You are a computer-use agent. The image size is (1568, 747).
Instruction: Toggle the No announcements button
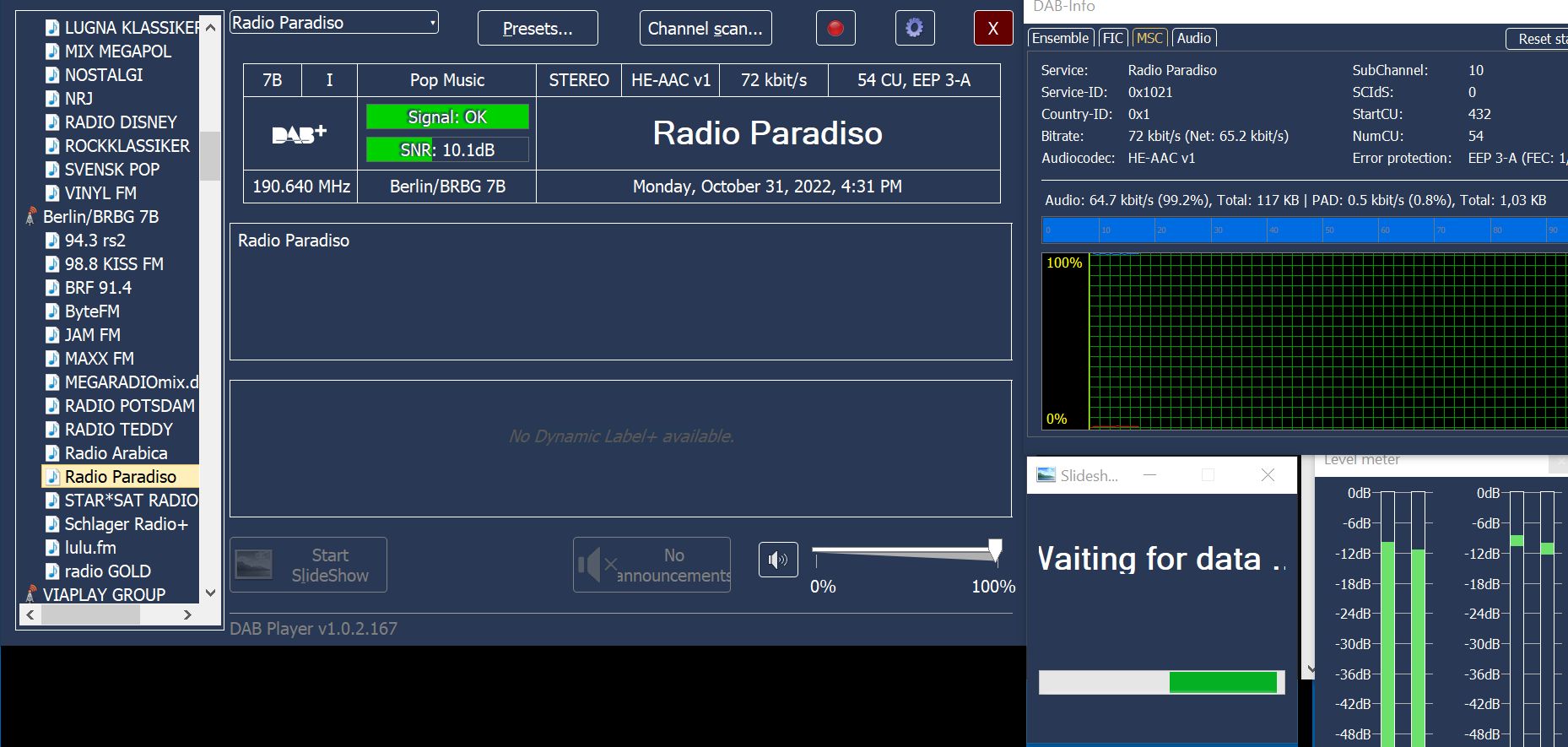click(x=652, y=565)
